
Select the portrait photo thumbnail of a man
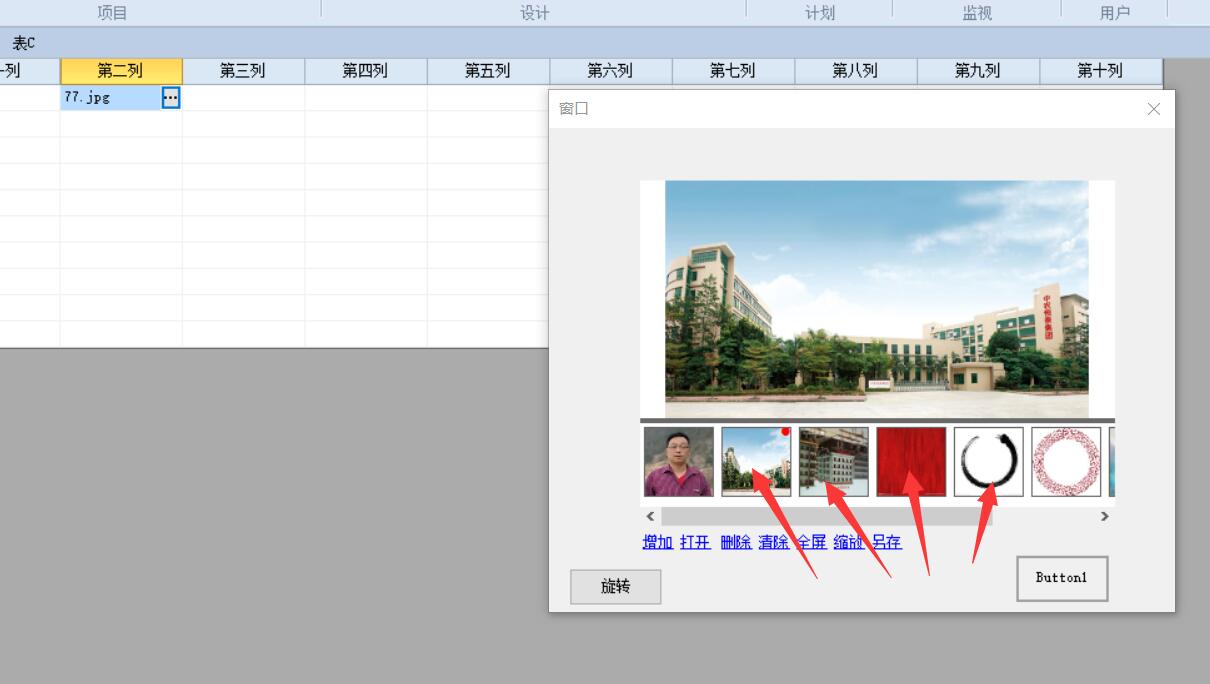(678, 462)
